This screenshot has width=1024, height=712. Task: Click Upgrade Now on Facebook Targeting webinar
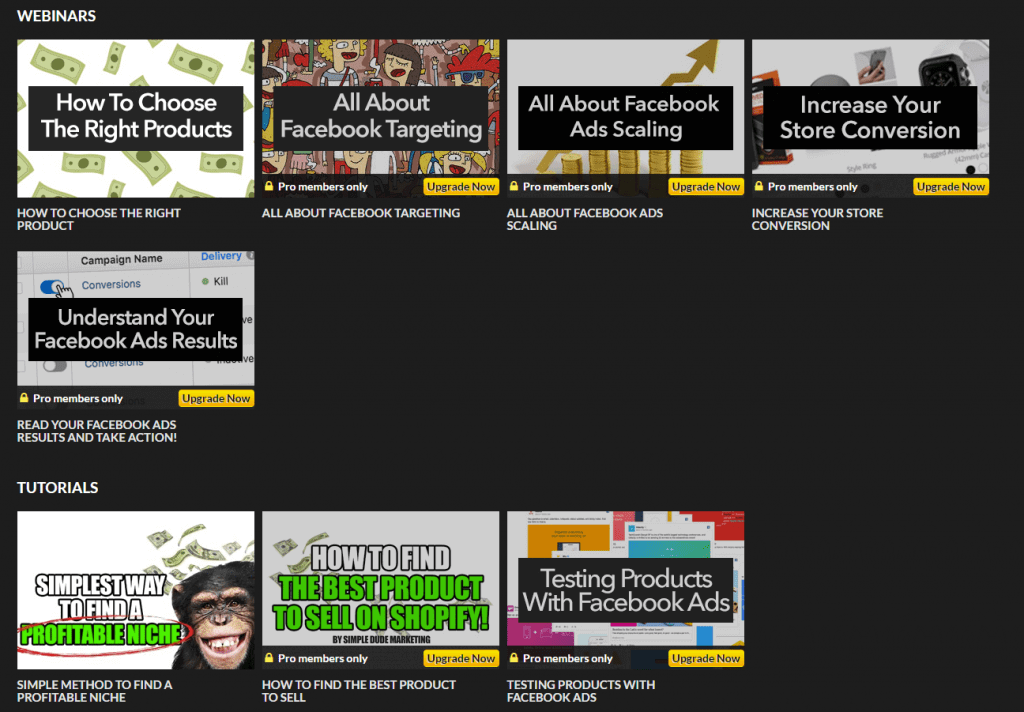pos(461,187)
